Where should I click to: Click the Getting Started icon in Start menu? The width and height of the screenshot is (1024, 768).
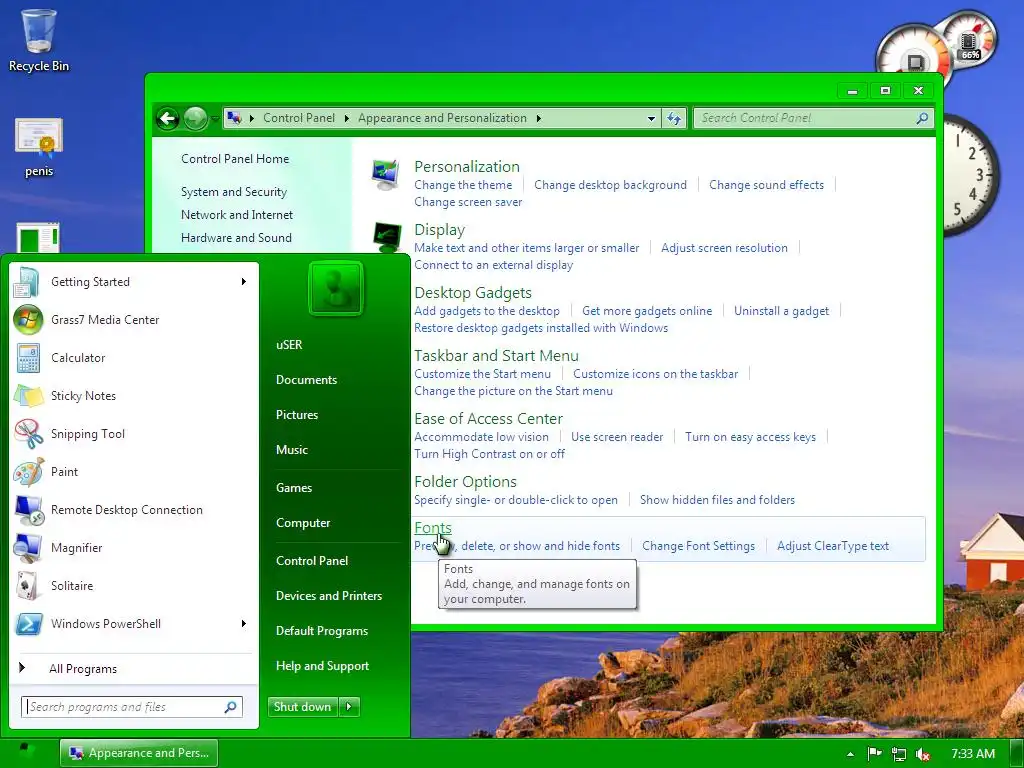coord(27,282)
